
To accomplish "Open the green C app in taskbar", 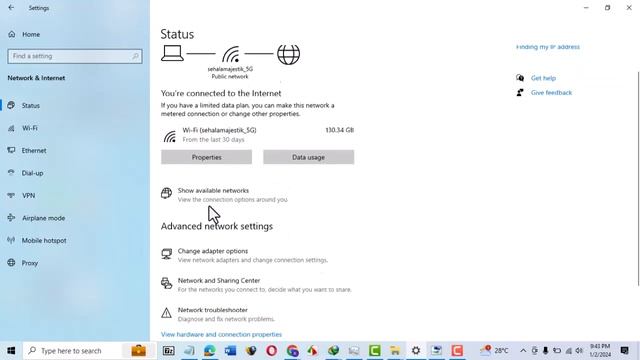I will click(374, 351).
